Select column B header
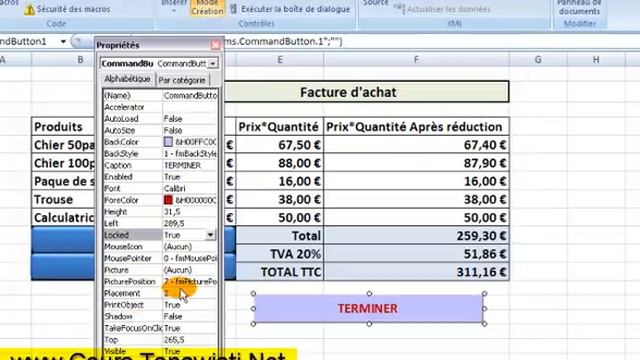 pyautogui.click(x=80, y=60)
